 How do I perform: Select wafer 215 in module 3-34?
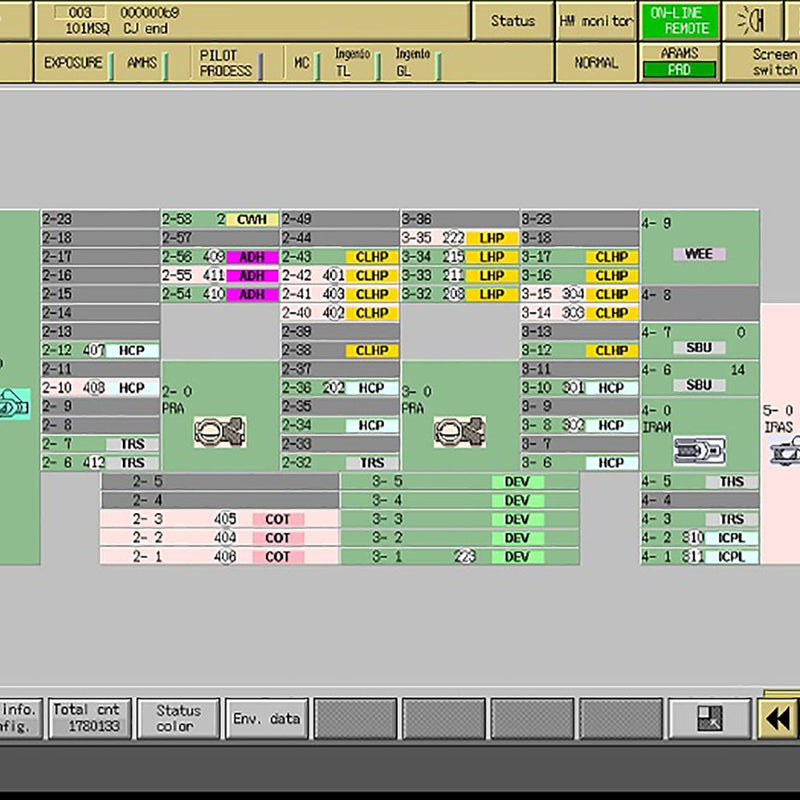click(453, 257)
